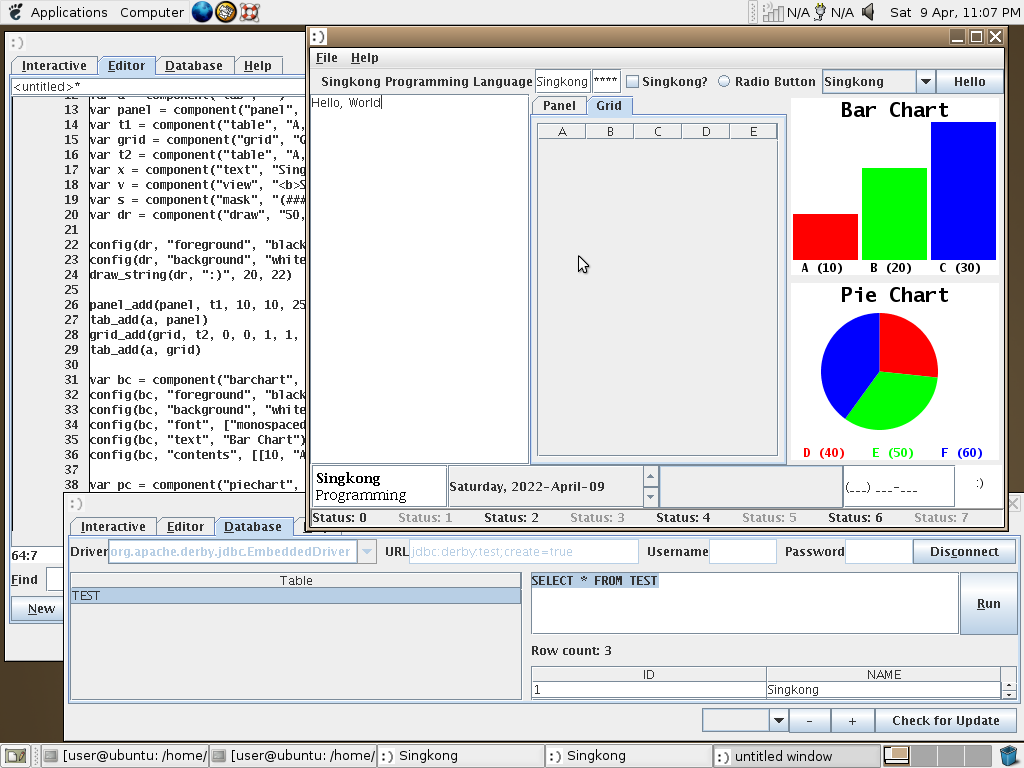Click the mail/browser icon beside Firefox
The width and height of the screenshot is (1024, 768).
click(226, 12)
